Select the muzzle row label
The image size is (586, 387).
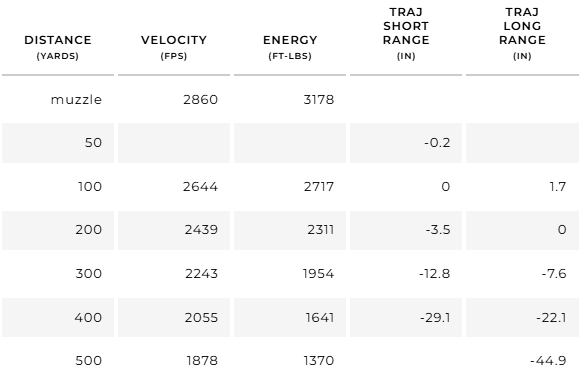coord(76,100)
